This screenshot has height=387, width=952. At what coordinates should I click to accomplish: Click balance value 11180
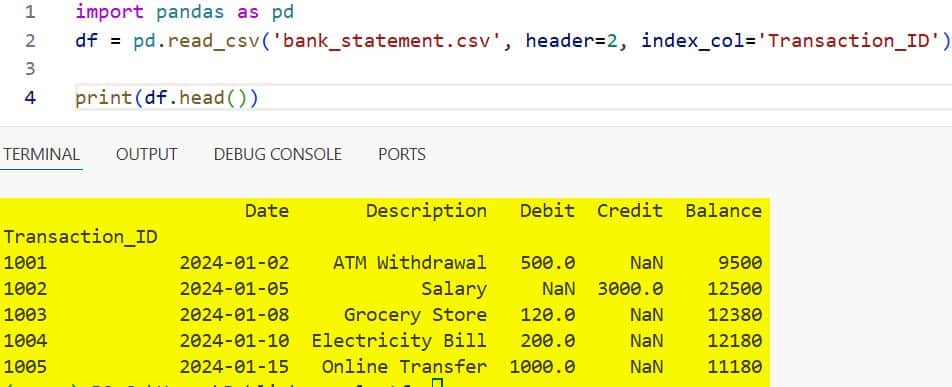click(735, 367)
